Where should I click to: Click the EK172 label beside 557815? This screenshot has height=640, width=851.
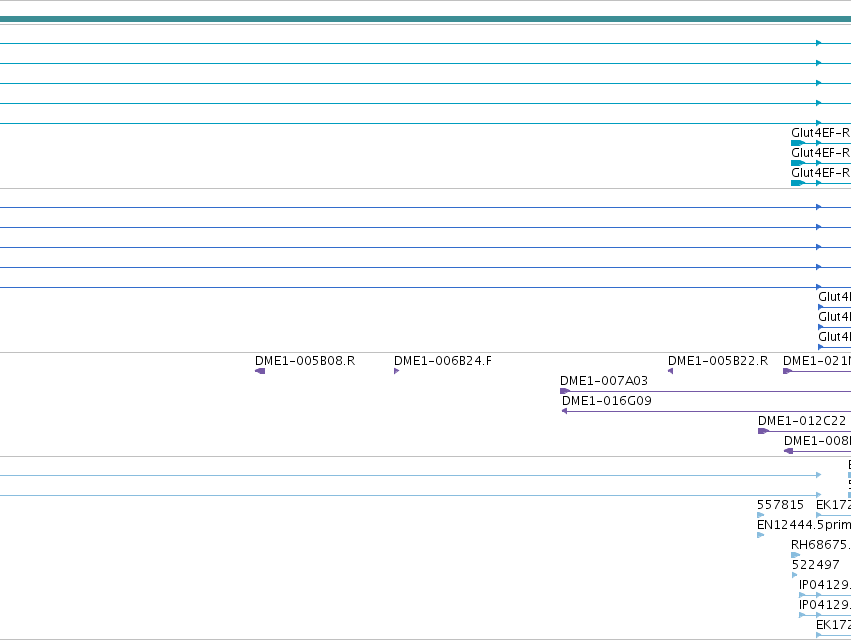pos(834,505)
